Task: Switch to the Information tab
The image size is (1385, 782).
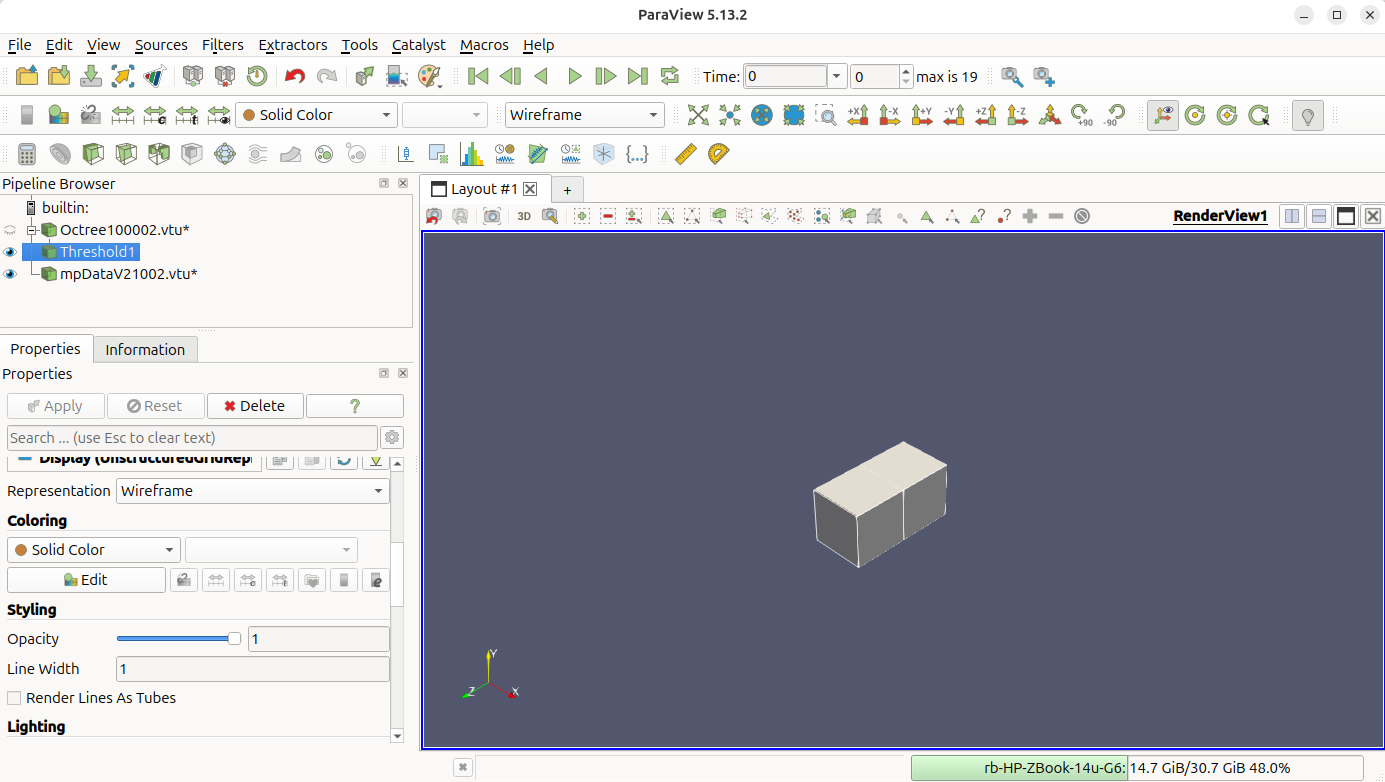Action: pos(145,350)
